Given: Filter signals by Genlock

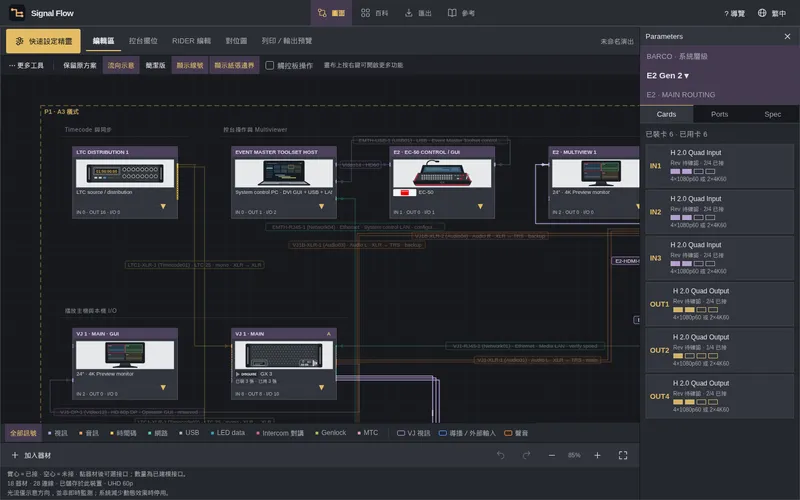Looking at the screenshot, I should pyautogui.click(x=331, y=433).
